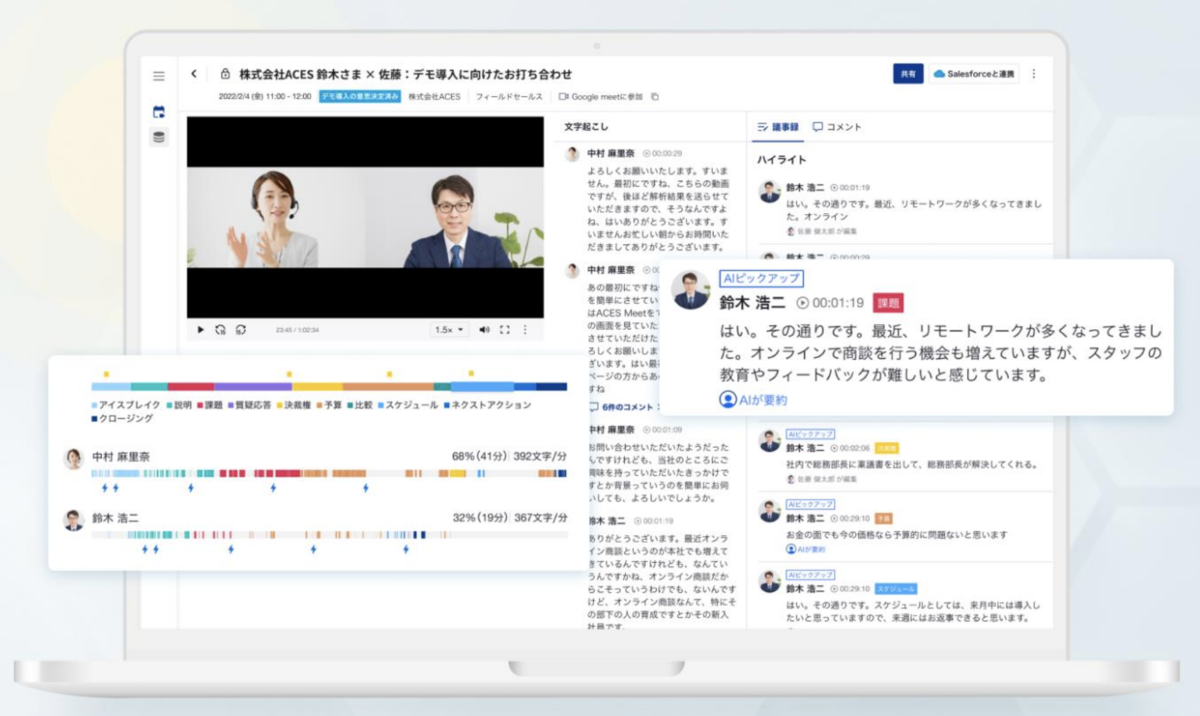Viewport: 1200px width, 716px height.
Task: Click the red 課題 tag in popup
Action: click(x=888, y=302)
